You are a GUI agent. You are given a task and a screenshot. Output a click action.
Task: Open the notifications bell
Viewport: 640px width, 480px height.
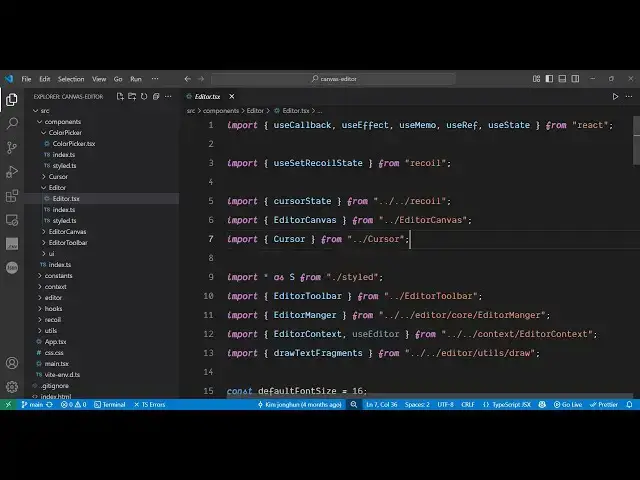click(629, 404)
